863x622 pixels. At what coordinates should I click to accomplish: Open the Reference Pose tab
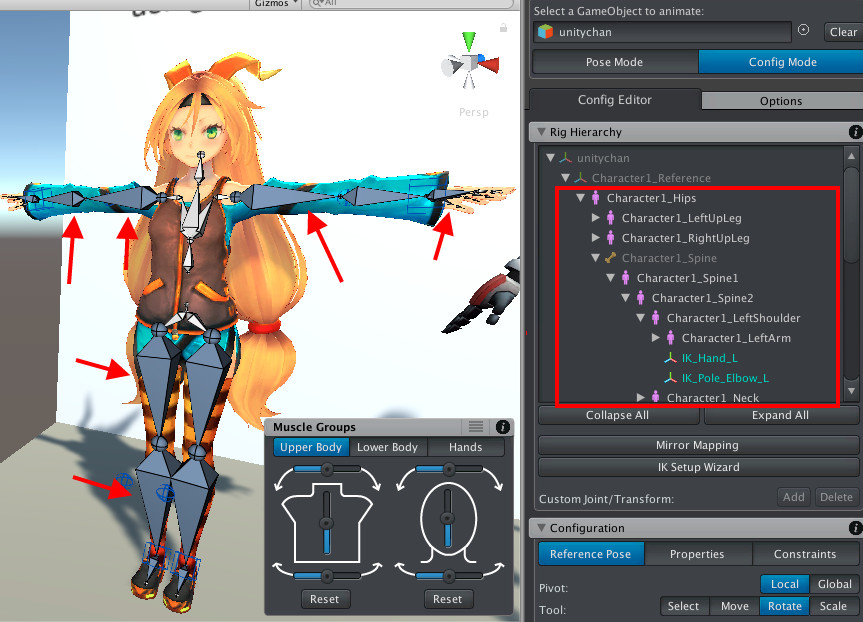tap(591, 554)
